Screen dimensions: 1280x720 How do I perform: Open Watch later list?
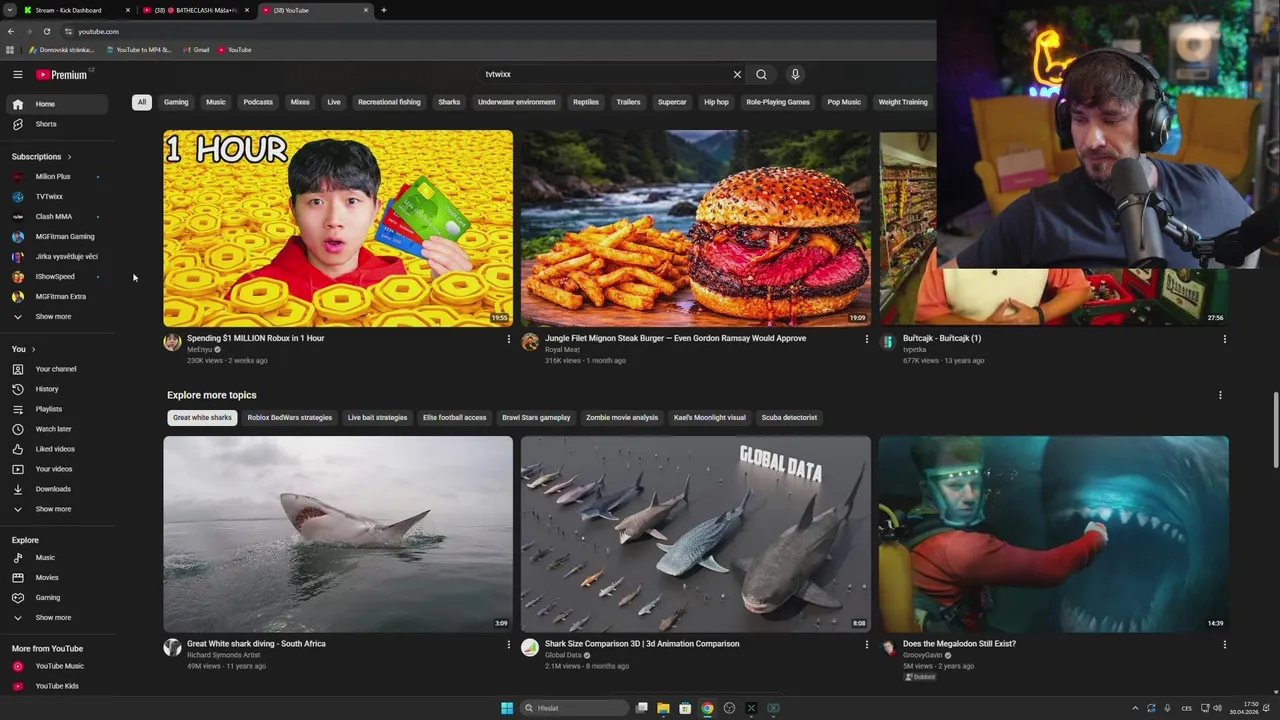tap(57, 429)
